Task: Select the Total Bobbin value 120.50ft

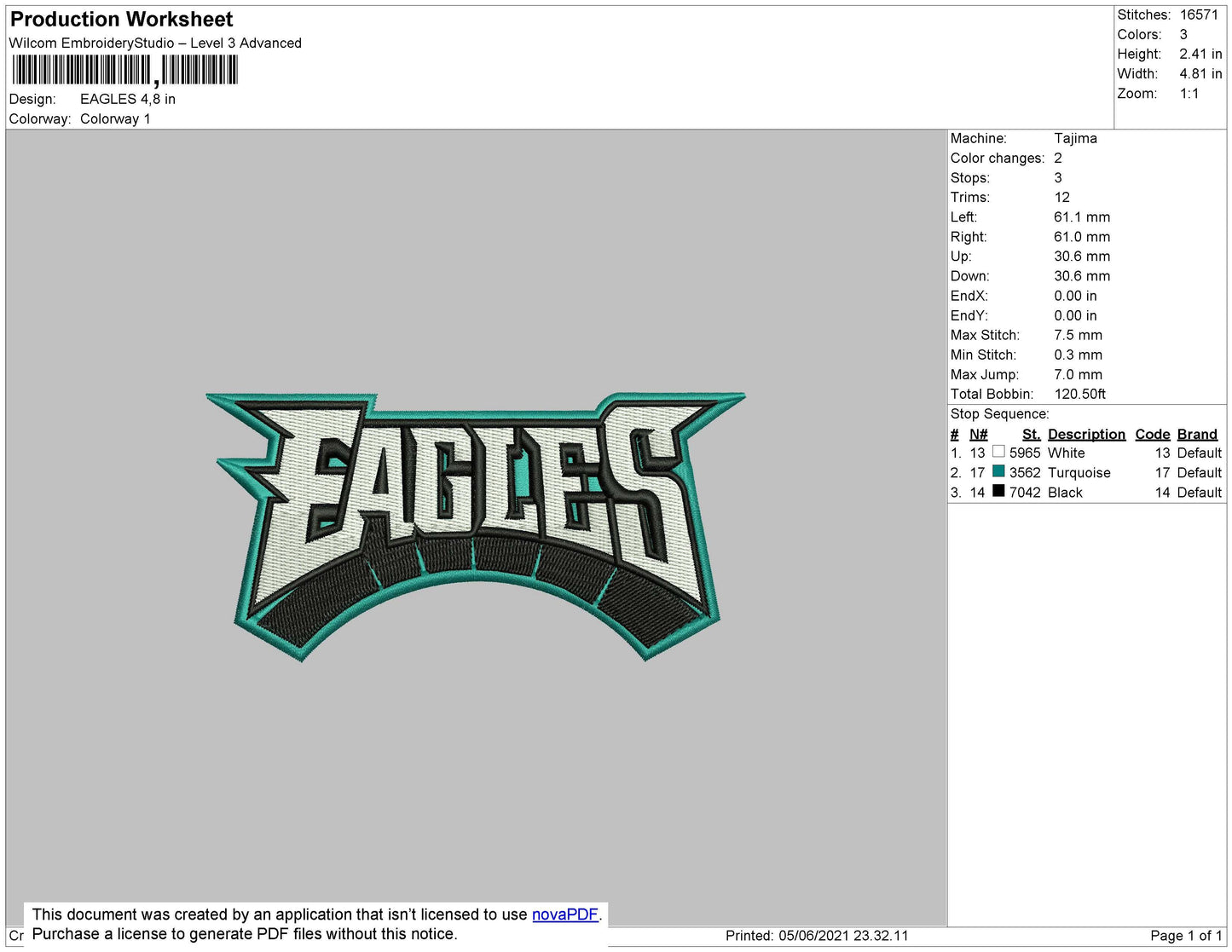Action: pos(1079,394)
